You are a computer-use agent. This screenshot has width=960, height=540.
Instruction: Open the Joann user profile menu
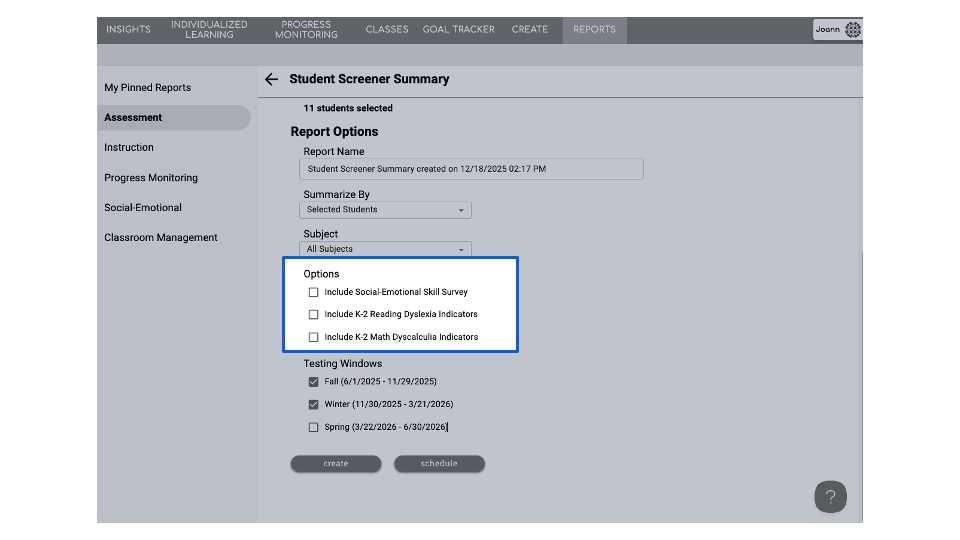(837, 29)
